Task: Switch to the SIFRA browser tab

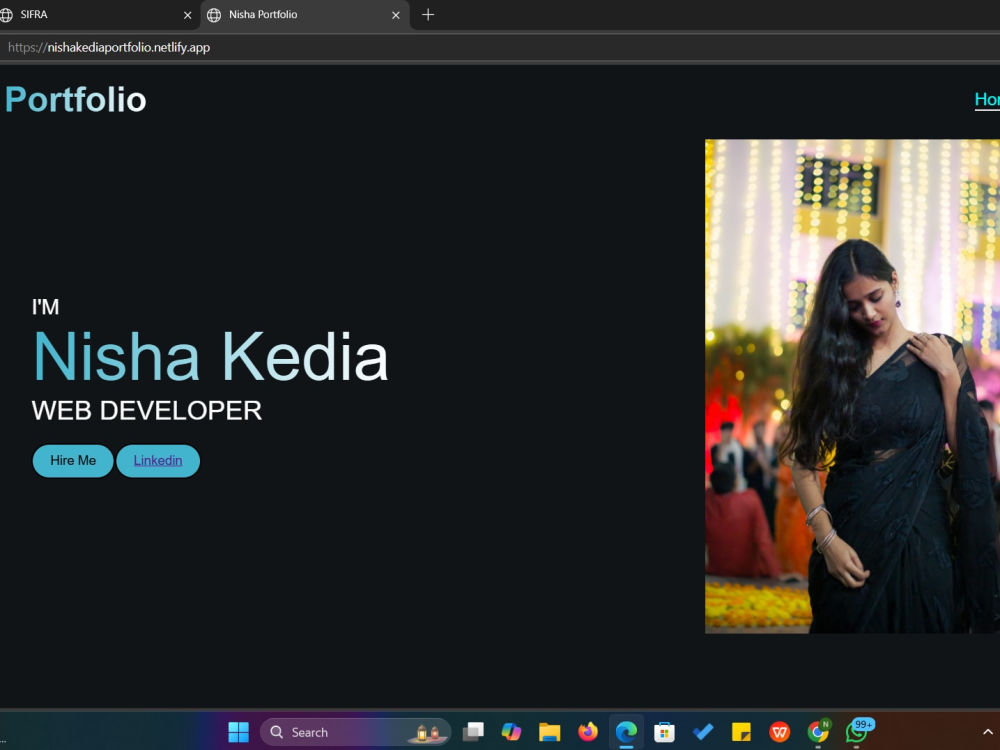Action: click(96, 15)
